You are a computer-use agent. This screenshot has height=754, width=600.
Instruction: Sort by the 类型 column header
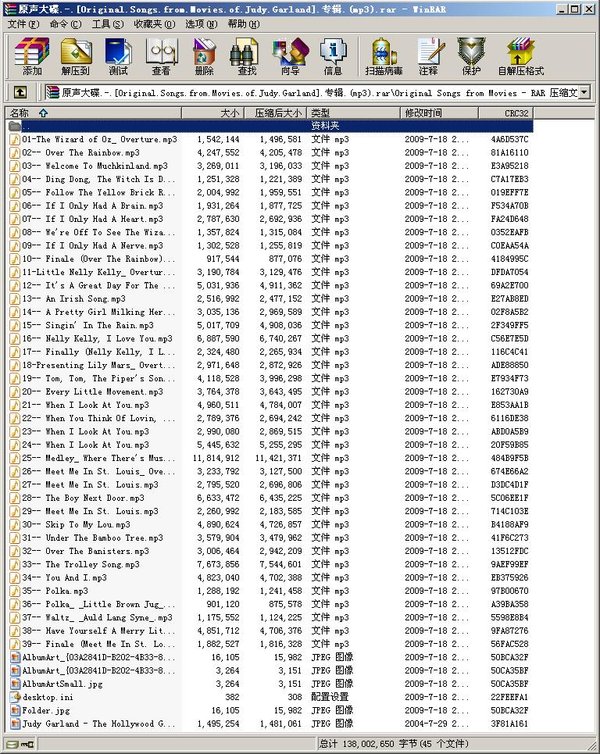pyautogui.click(x=353, y=113)
